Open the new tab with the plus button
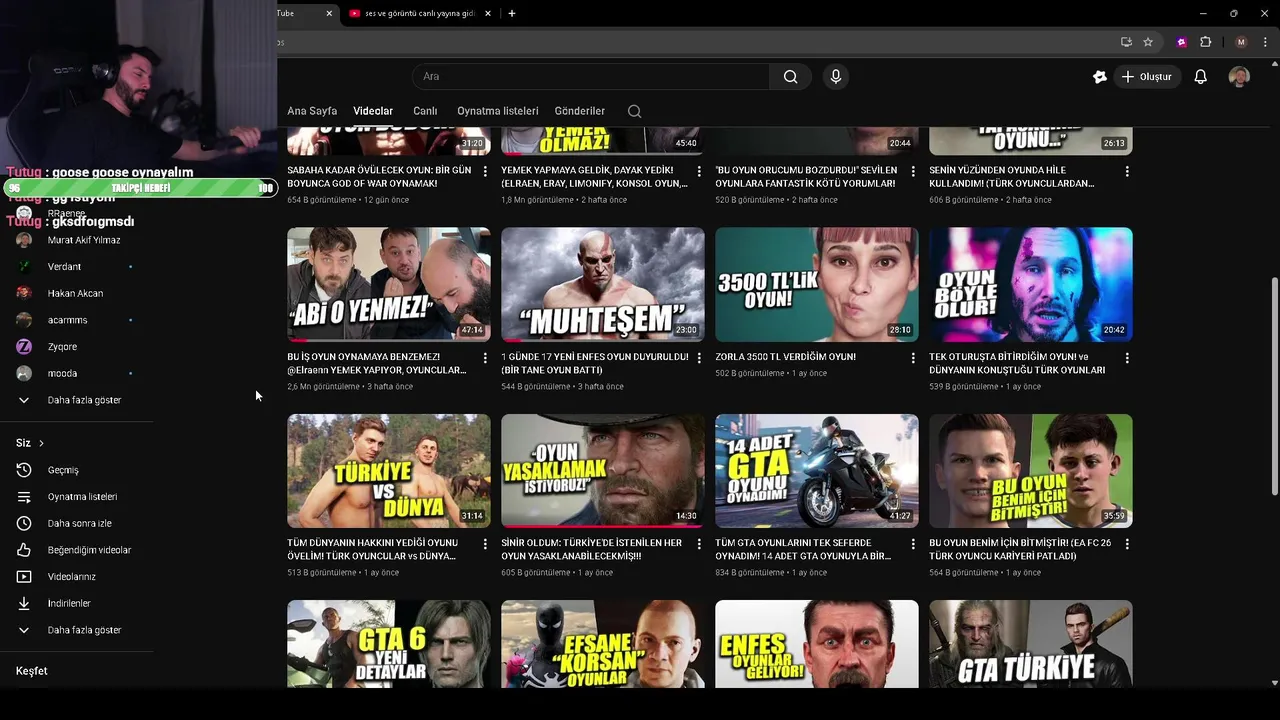1280x720 pixels. [x=512, y=13]
